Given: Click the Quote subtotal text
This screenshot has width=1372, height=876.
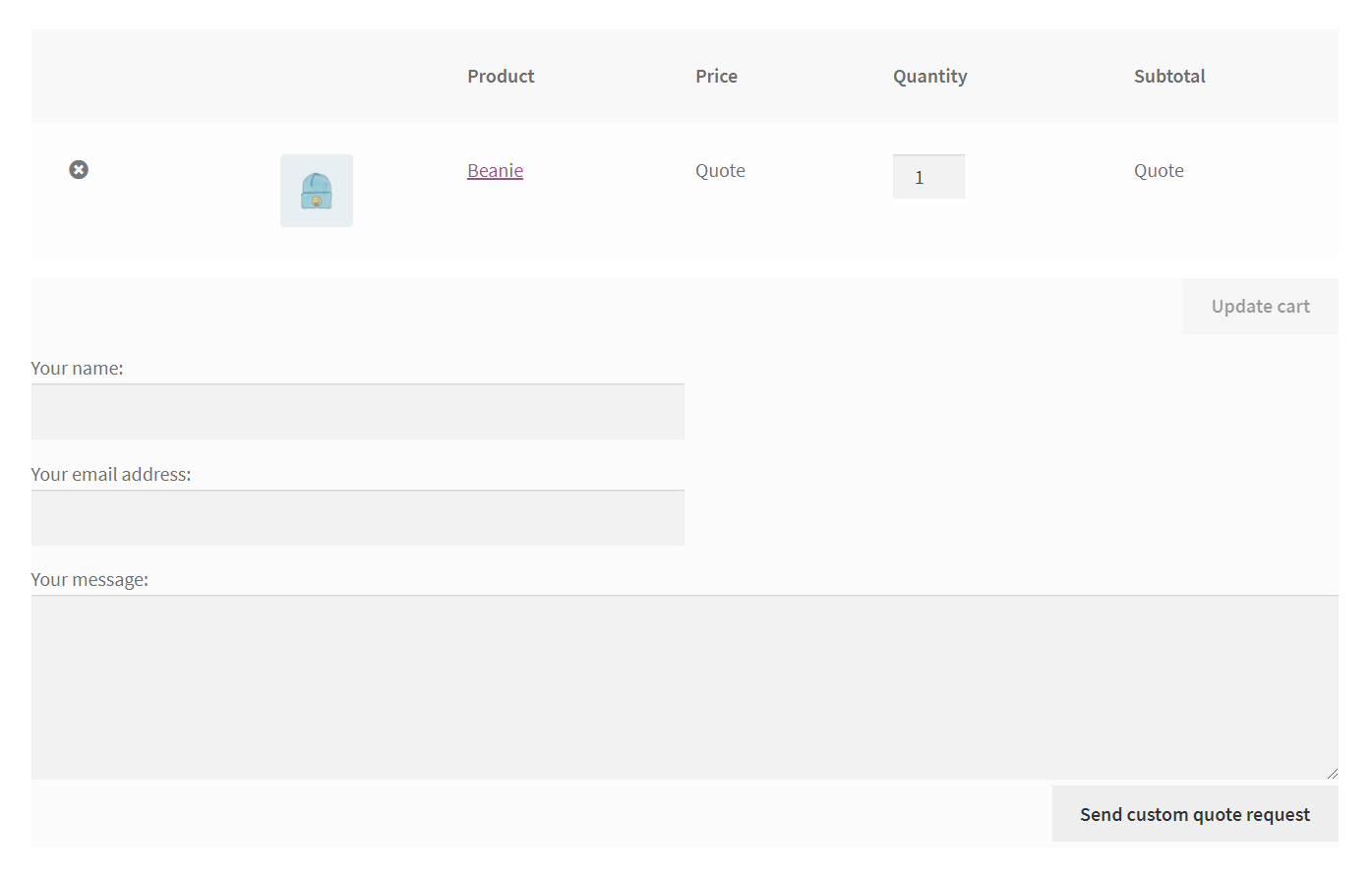Looking at the screenshot, I should [x=1159, y=170].
